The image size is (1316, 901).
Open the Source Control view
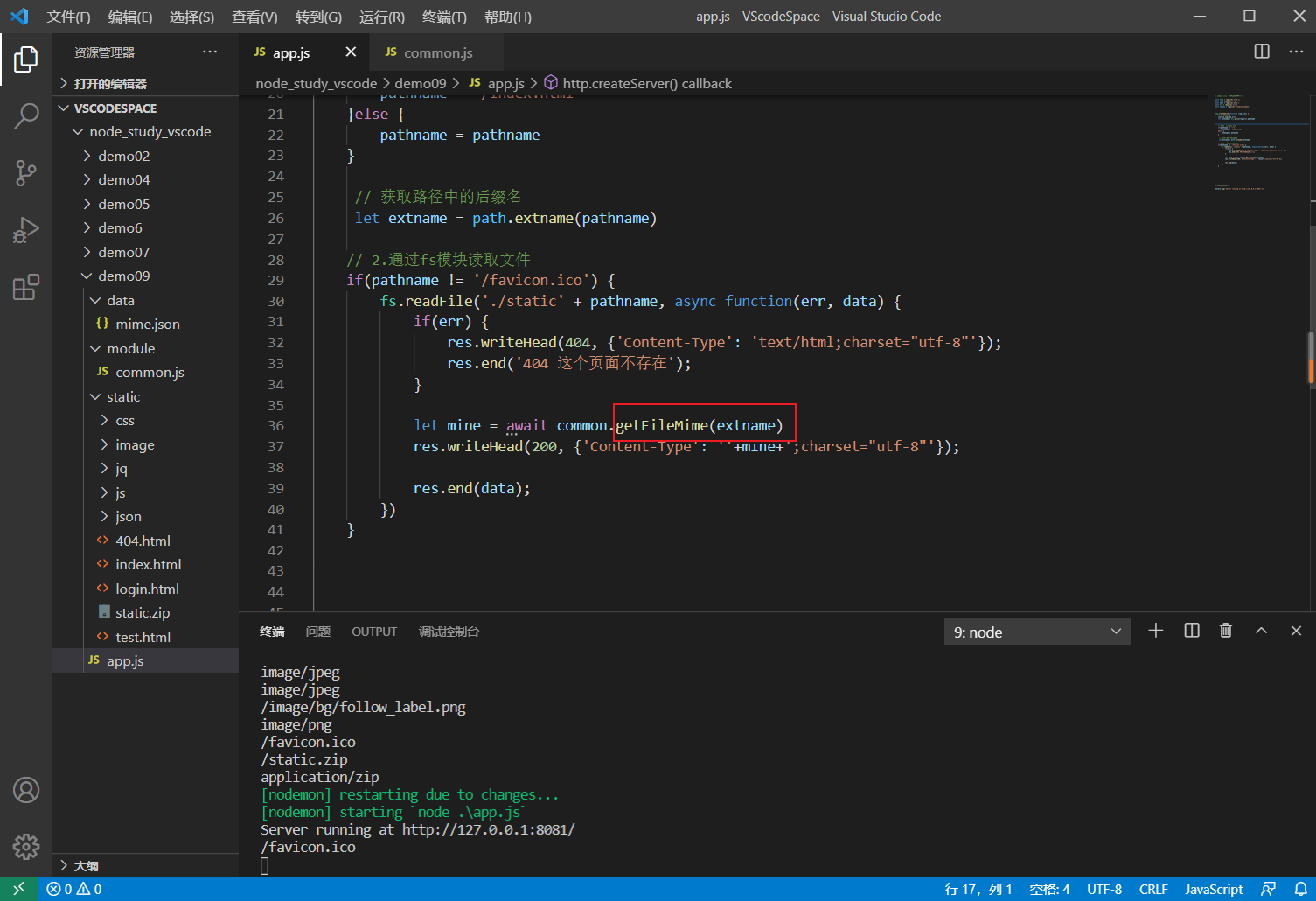[26, 173]
